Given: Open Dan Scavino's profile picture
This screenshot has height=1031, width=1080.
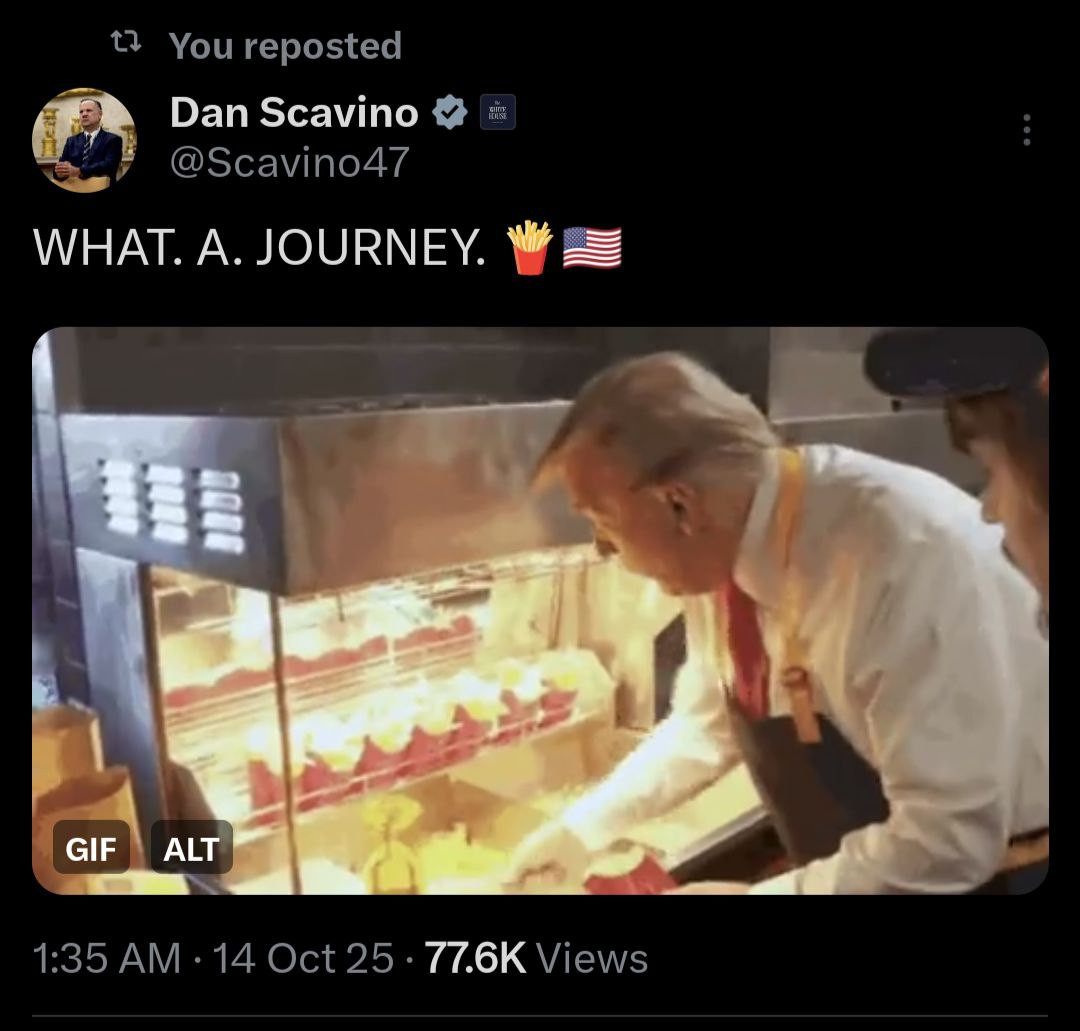Looking at the screenshot, I should (84, 140).
